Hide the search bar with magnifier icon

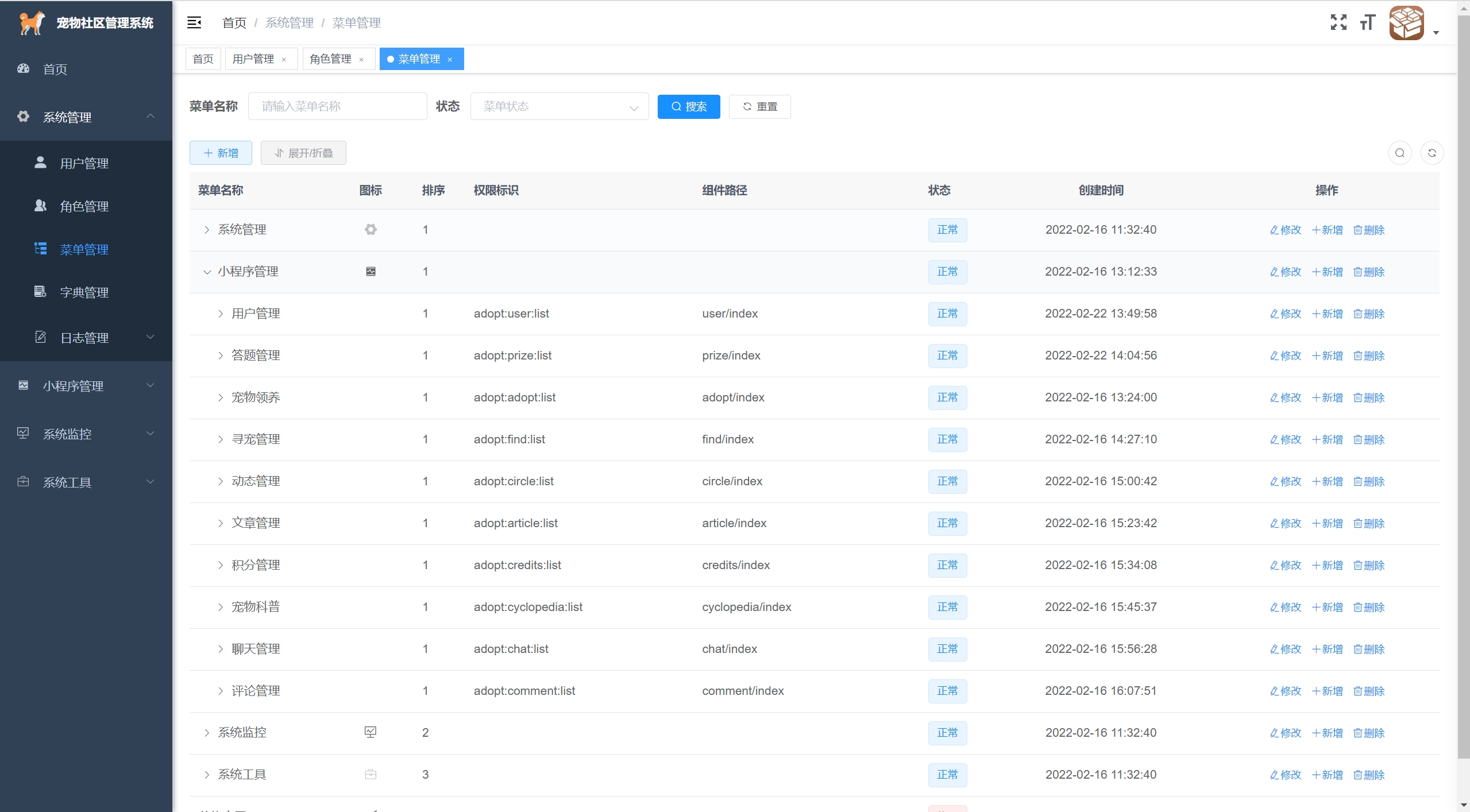point(1400,153)
